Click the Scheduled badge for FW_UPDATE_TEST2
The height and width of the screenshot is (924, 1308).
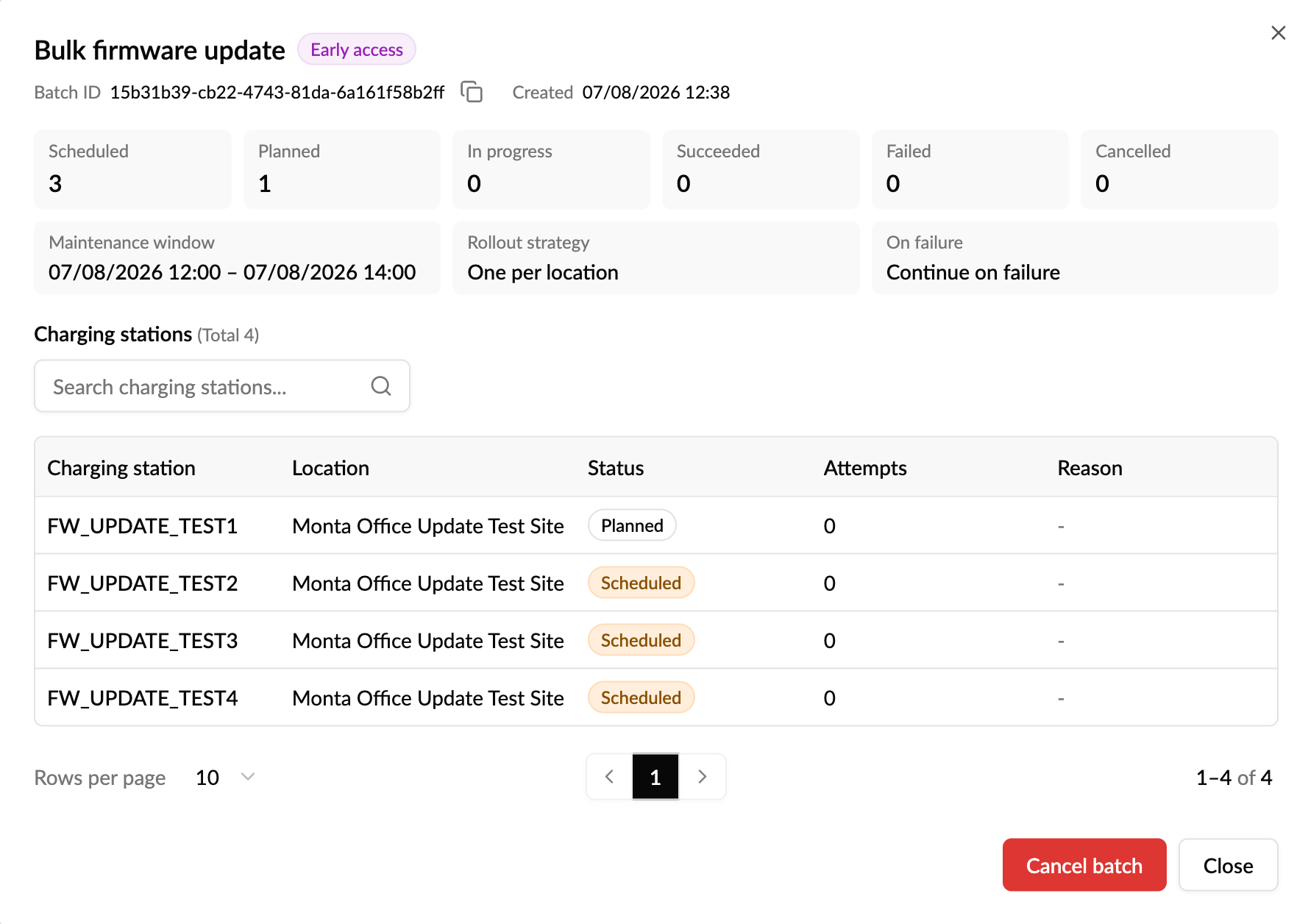pyautogui.click(x=641, y=583)
